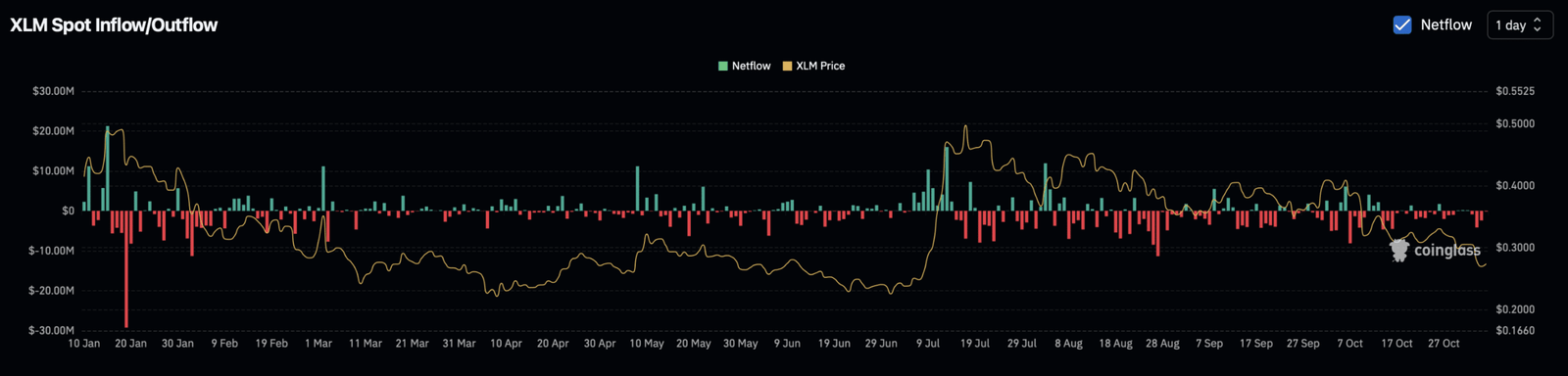Viewport: 1568px width, 376px height.
Task: Click the 9 Jun date label
Action: point(787,344)
